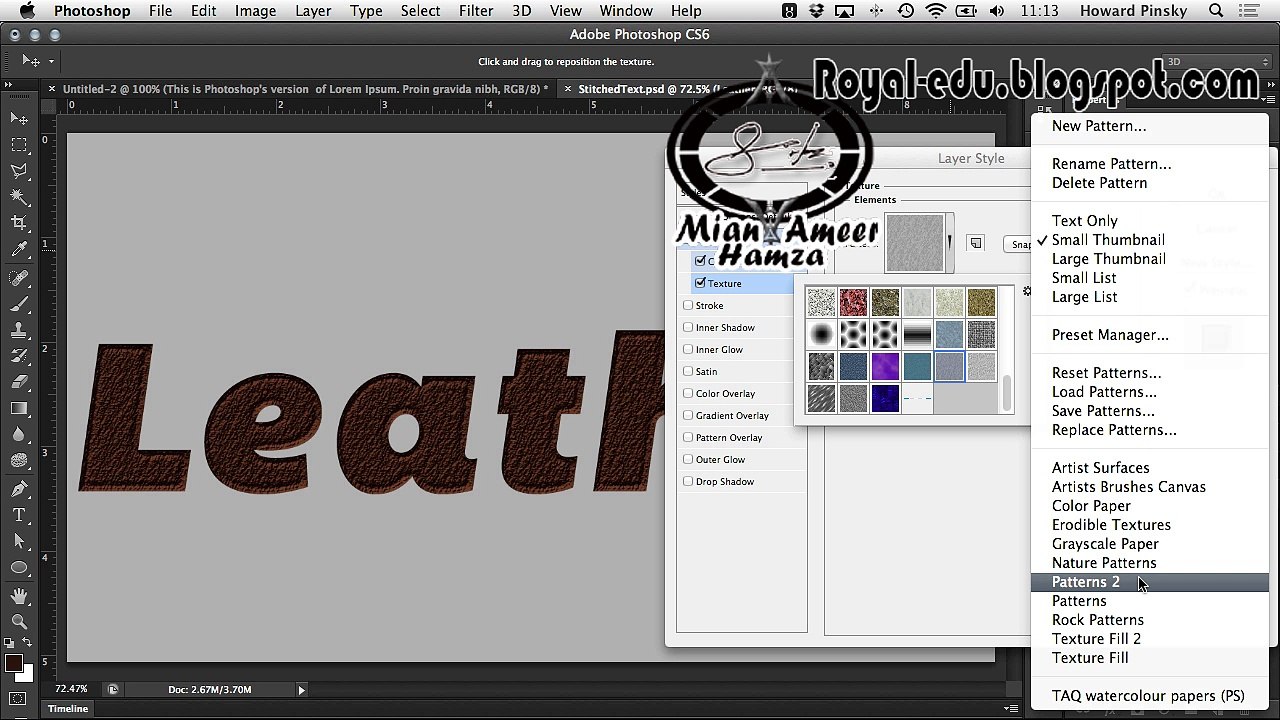The width and height of the screenshot is (1280, 720).
Task: Switch to the Untitled-2 document tab
Action: pyautogui.click(x=304, y=89)
